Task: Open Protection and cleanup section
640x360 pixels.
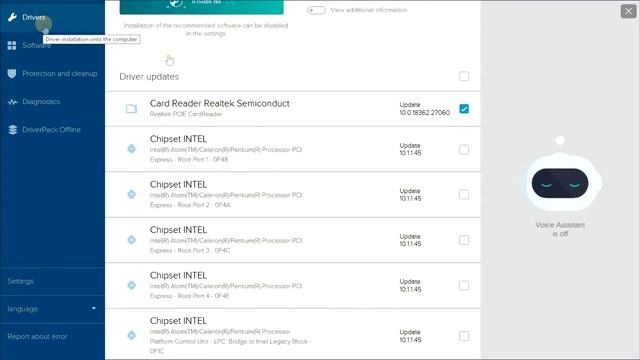Action: (52, 73)
